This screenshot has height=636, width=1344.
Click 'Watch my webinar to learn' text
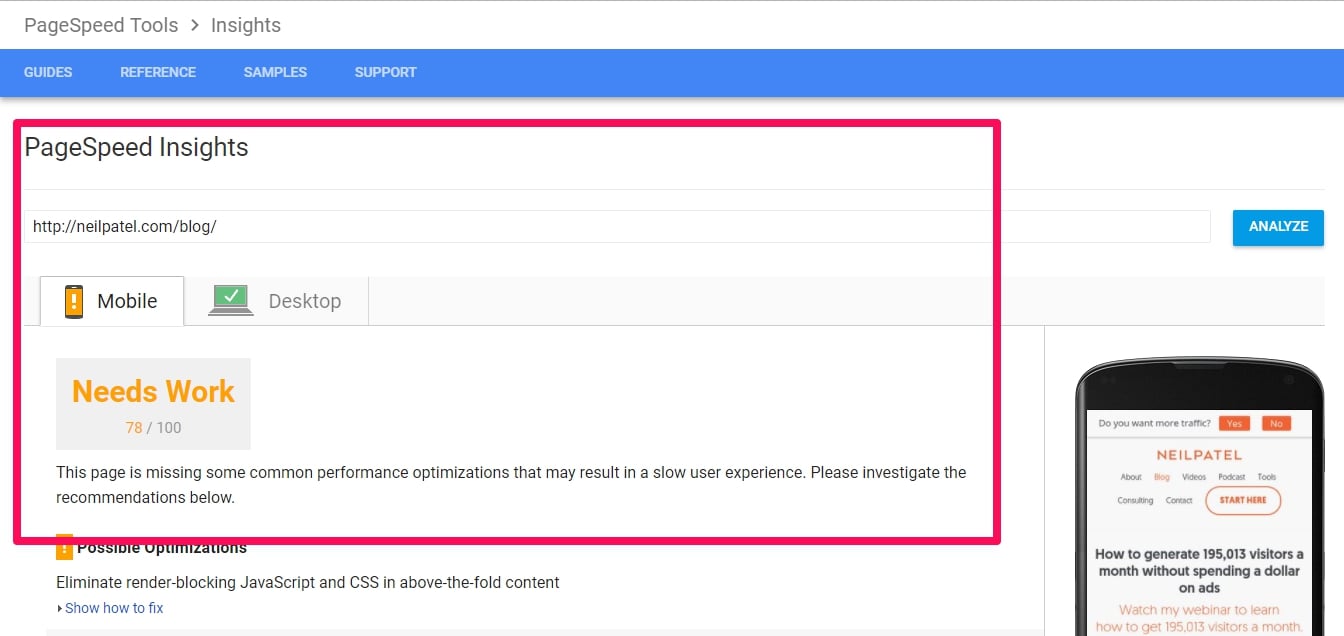tap(1199, 610)
